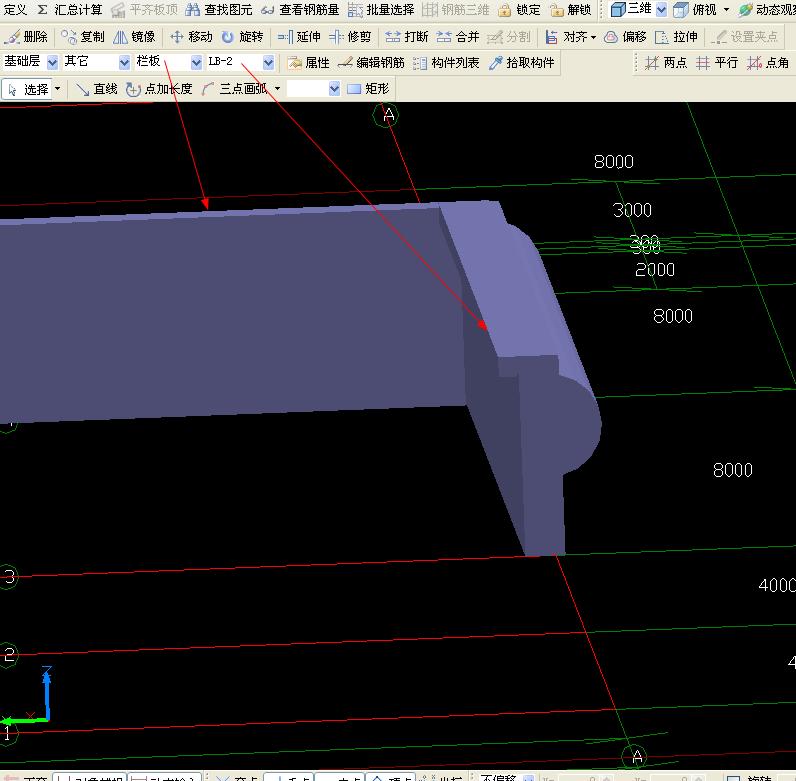796x781 pixels.
Task: Click the greyed 分割 split tool
Action: point(509,37)
